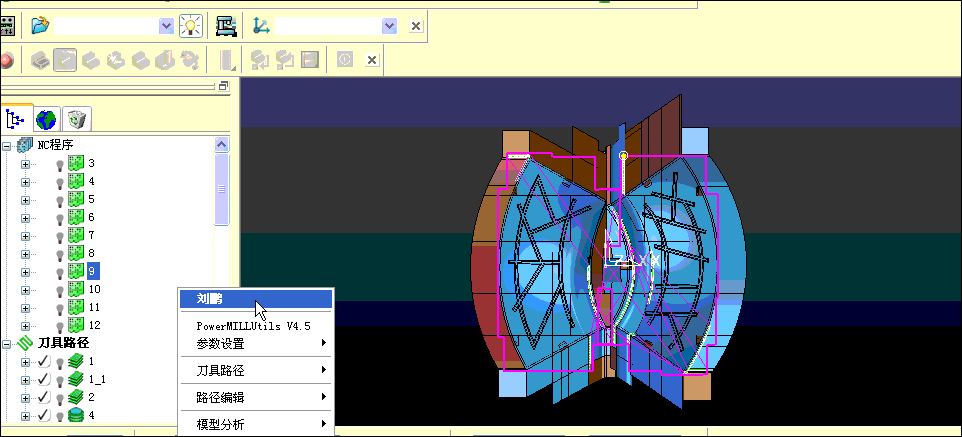Screen dimensions: 962x437
Task: Click the highlighted pressed block icon in second toolbar
Action: (x=65, y=60)
